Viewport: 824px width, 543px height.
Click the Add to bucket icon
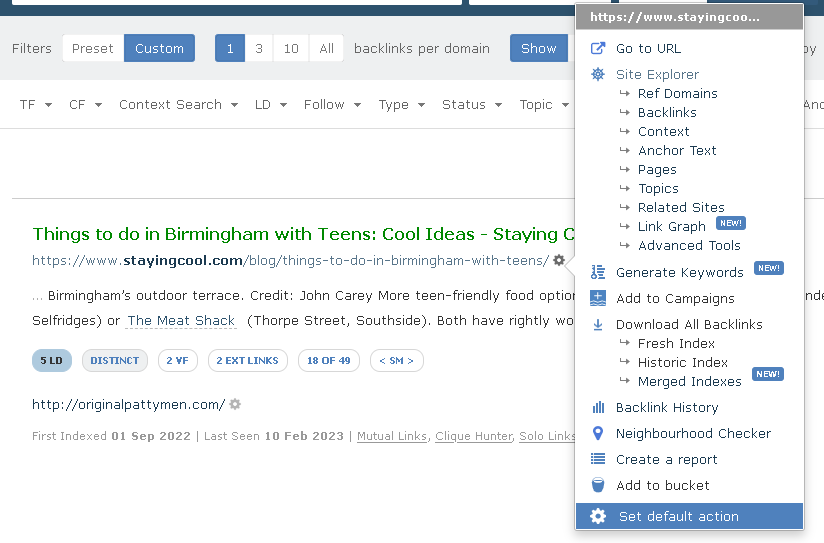pyautogui.click(x=598, y=485)
